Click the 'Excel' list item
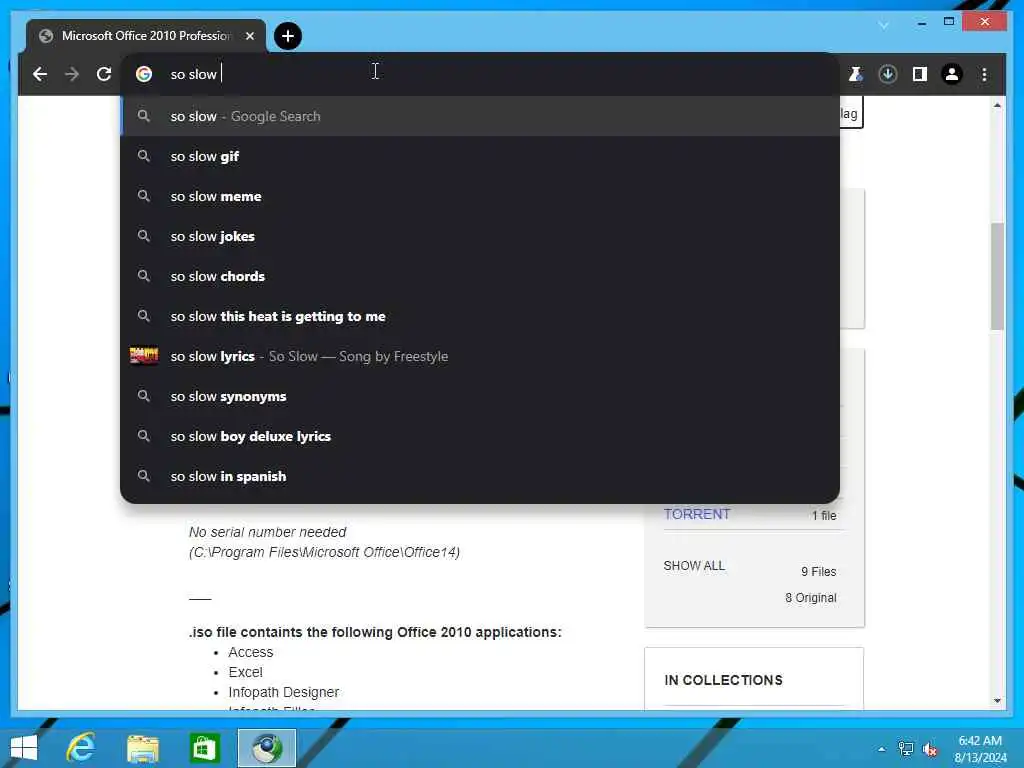 point(246,672)
